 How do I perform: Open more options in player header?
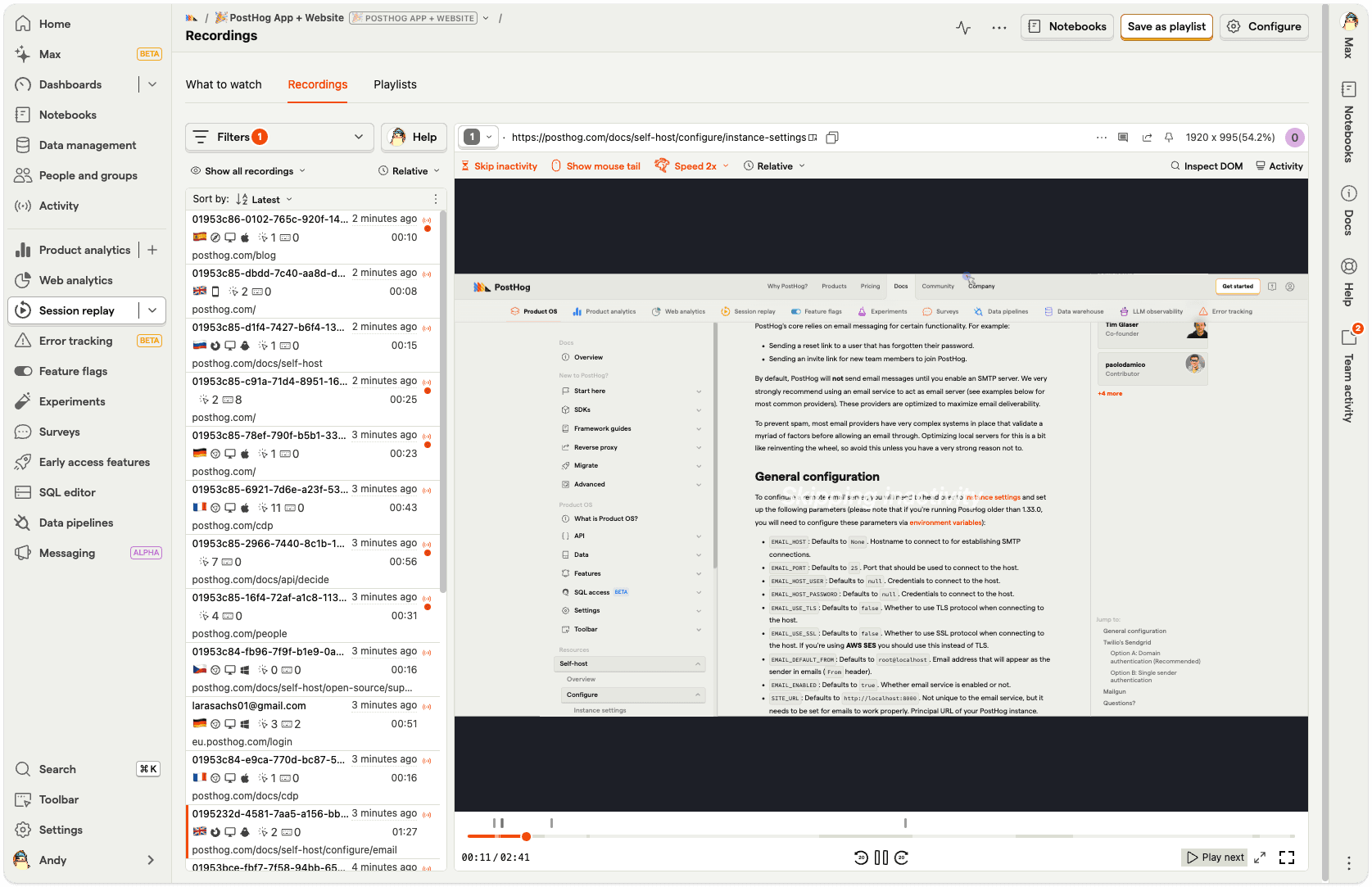(1102, 138)
